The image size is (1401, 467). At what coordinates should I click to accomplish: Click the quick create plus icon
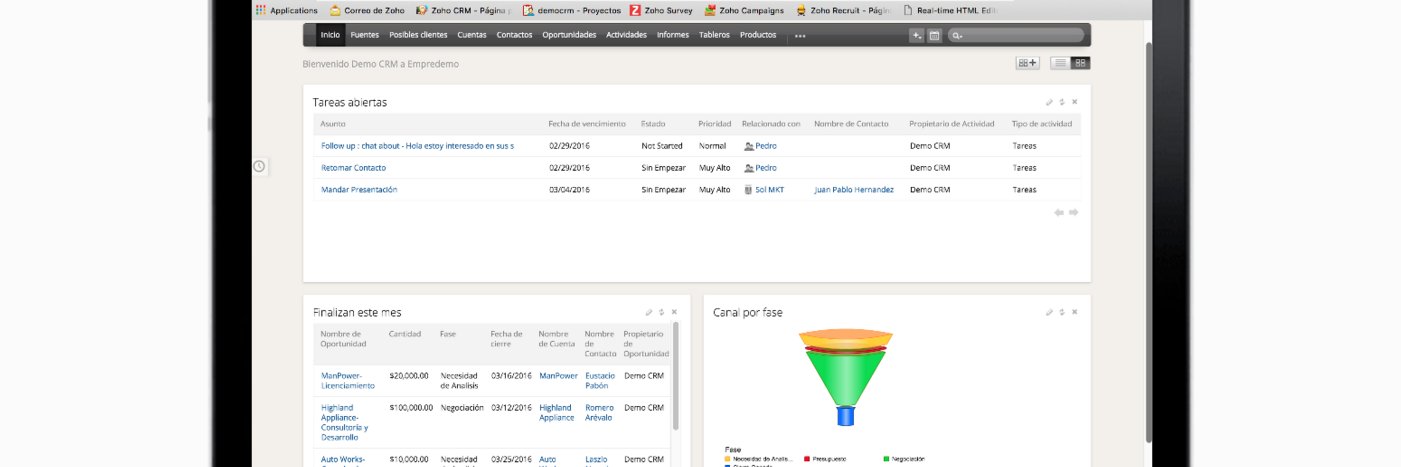point(916,35)
